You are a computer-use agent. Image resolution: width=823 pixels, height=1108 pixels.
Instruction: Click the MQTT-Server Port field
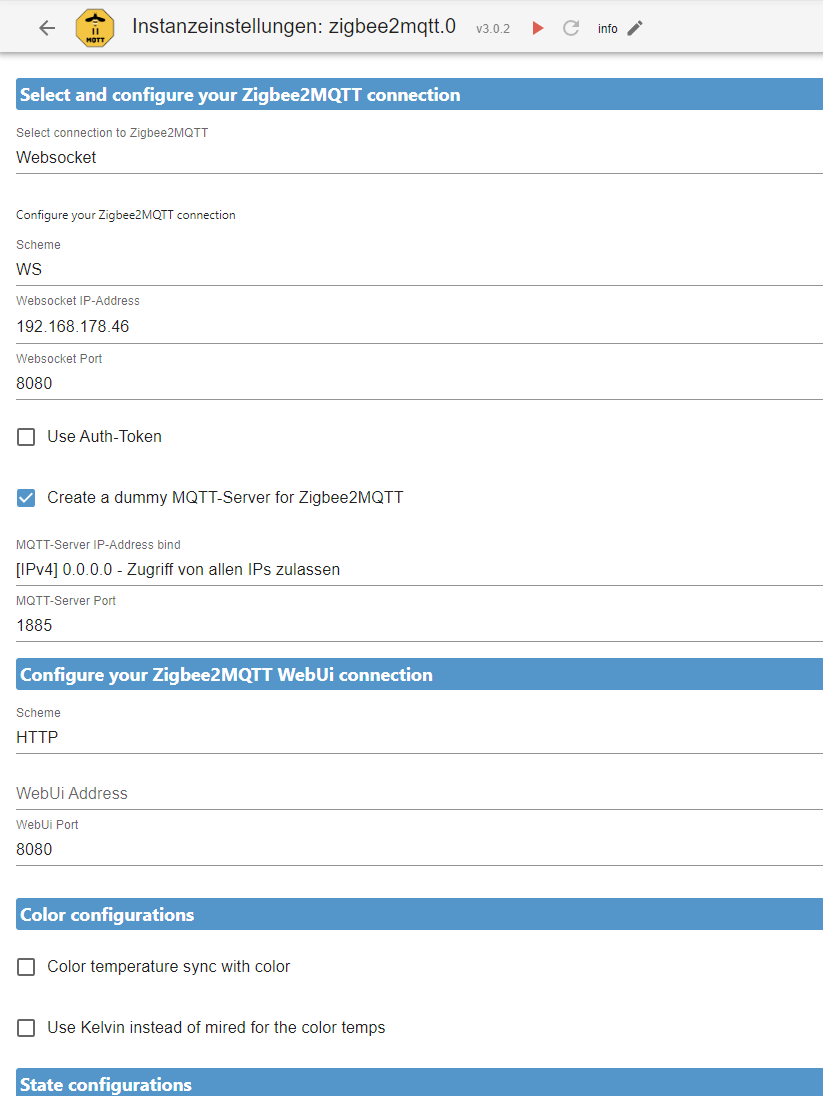click(419, 625)
